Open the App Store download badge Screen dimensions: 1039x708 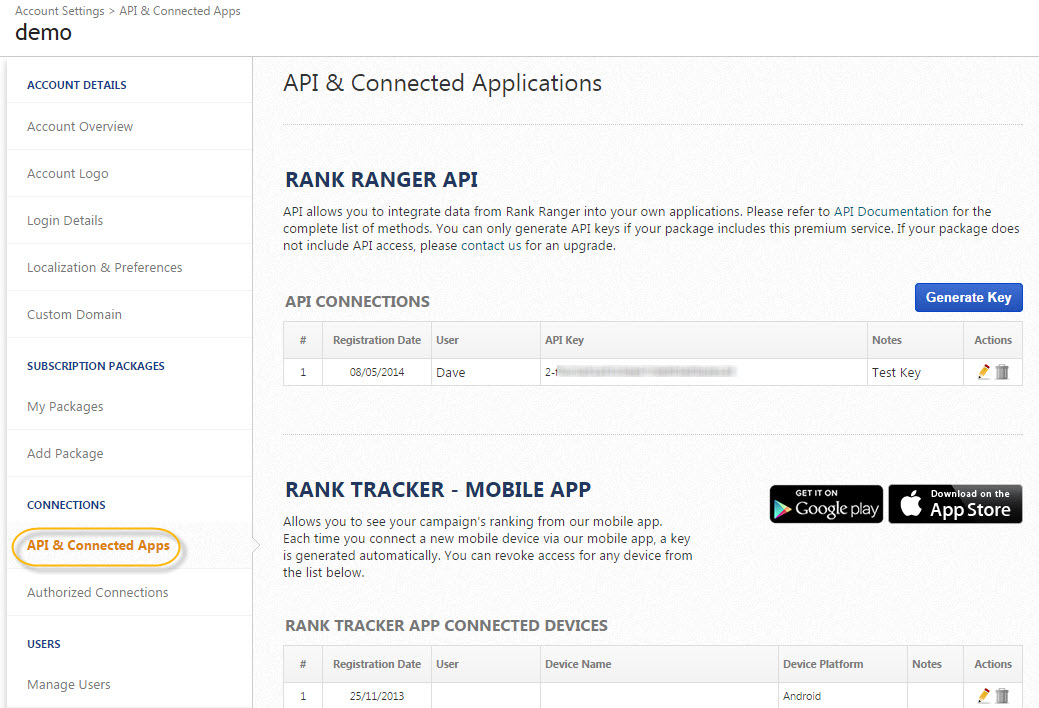[x=955, y=504]
